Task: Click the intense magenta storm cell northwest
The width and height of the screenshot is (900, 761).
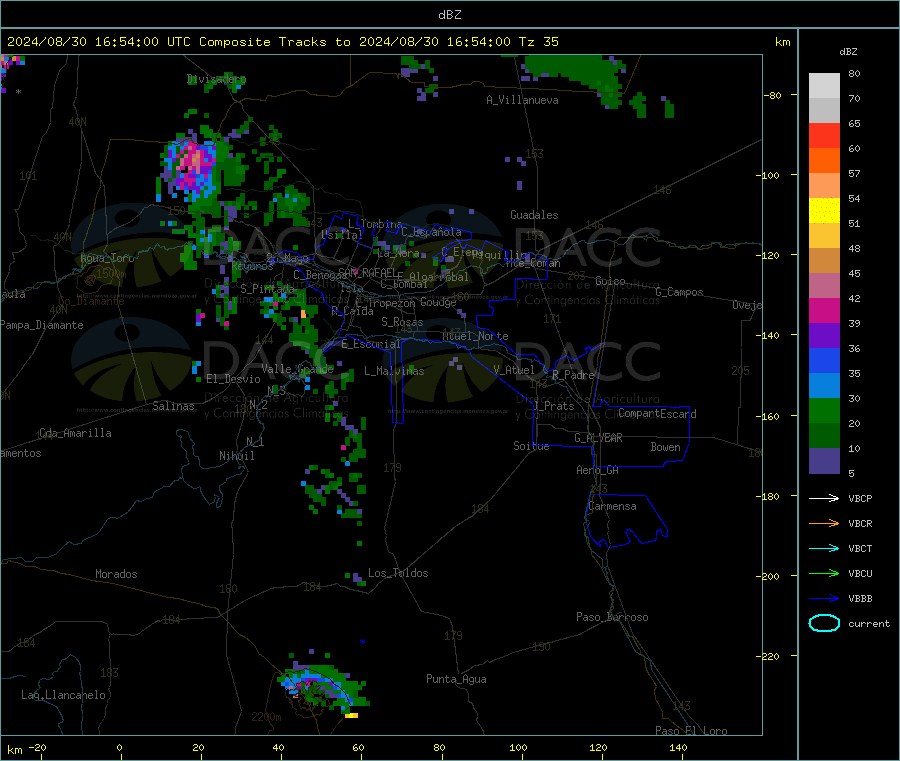Action: [x=192, y=166]
